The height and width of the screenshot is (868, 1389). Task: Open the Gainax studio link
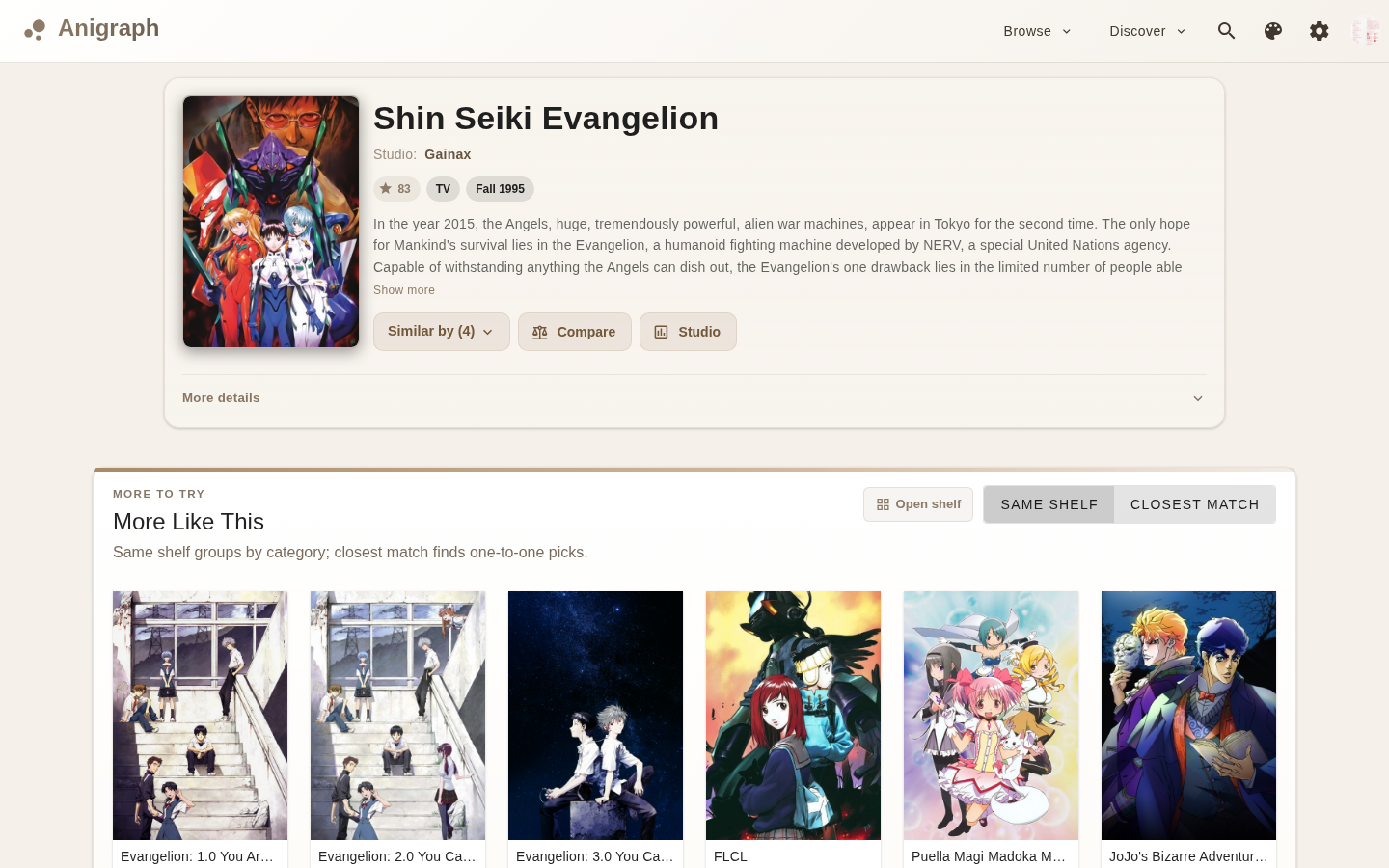click(x=448, y=154)
